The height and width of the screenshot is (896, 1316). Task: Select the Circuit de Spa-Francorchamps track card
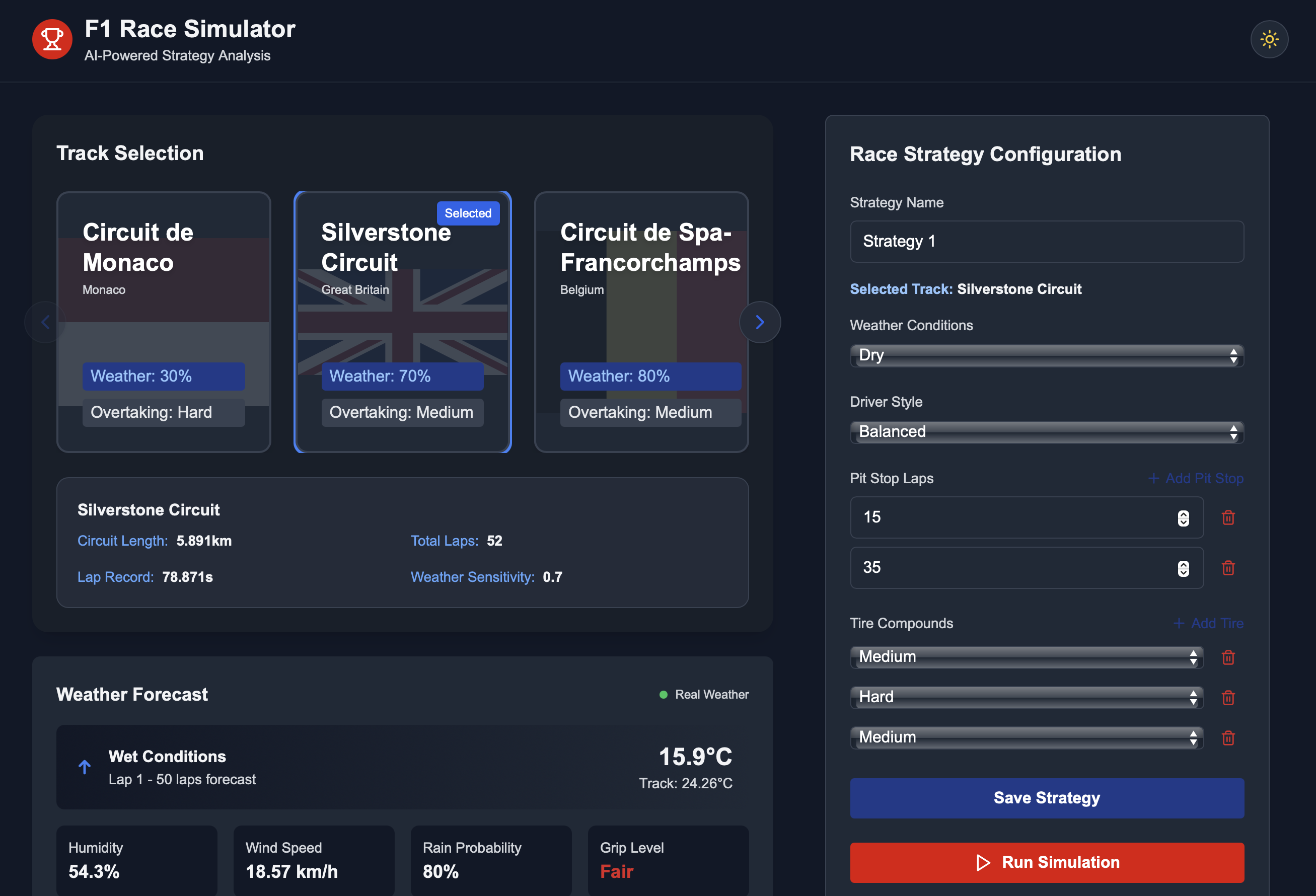click(x=640, y=322)
